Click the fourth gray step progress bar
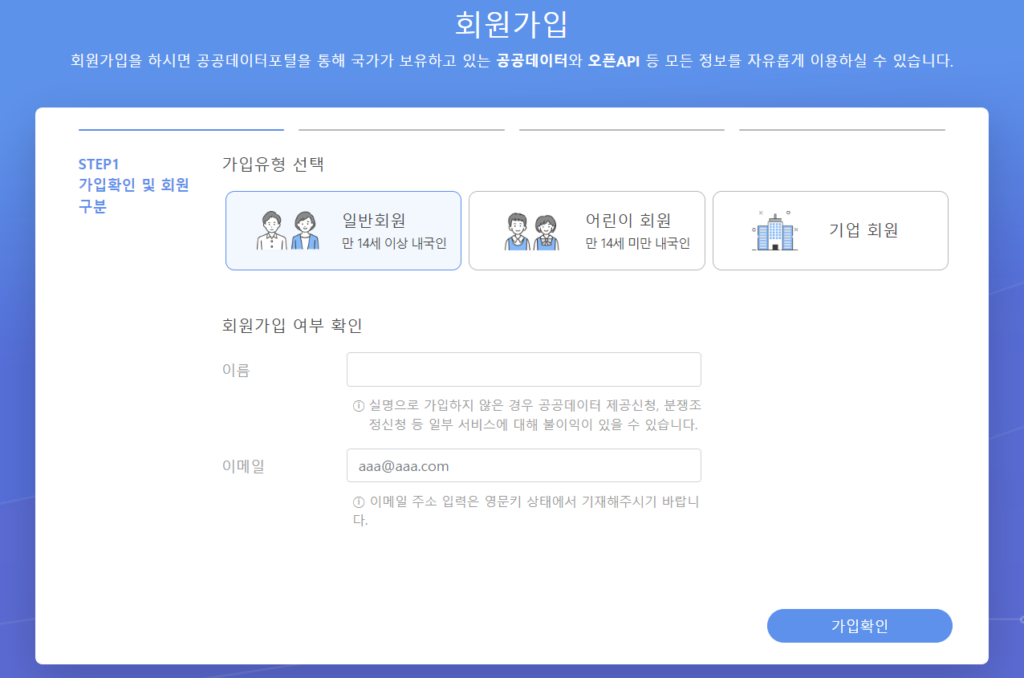This screenshot has height=678, width=1024. [841, 129]
